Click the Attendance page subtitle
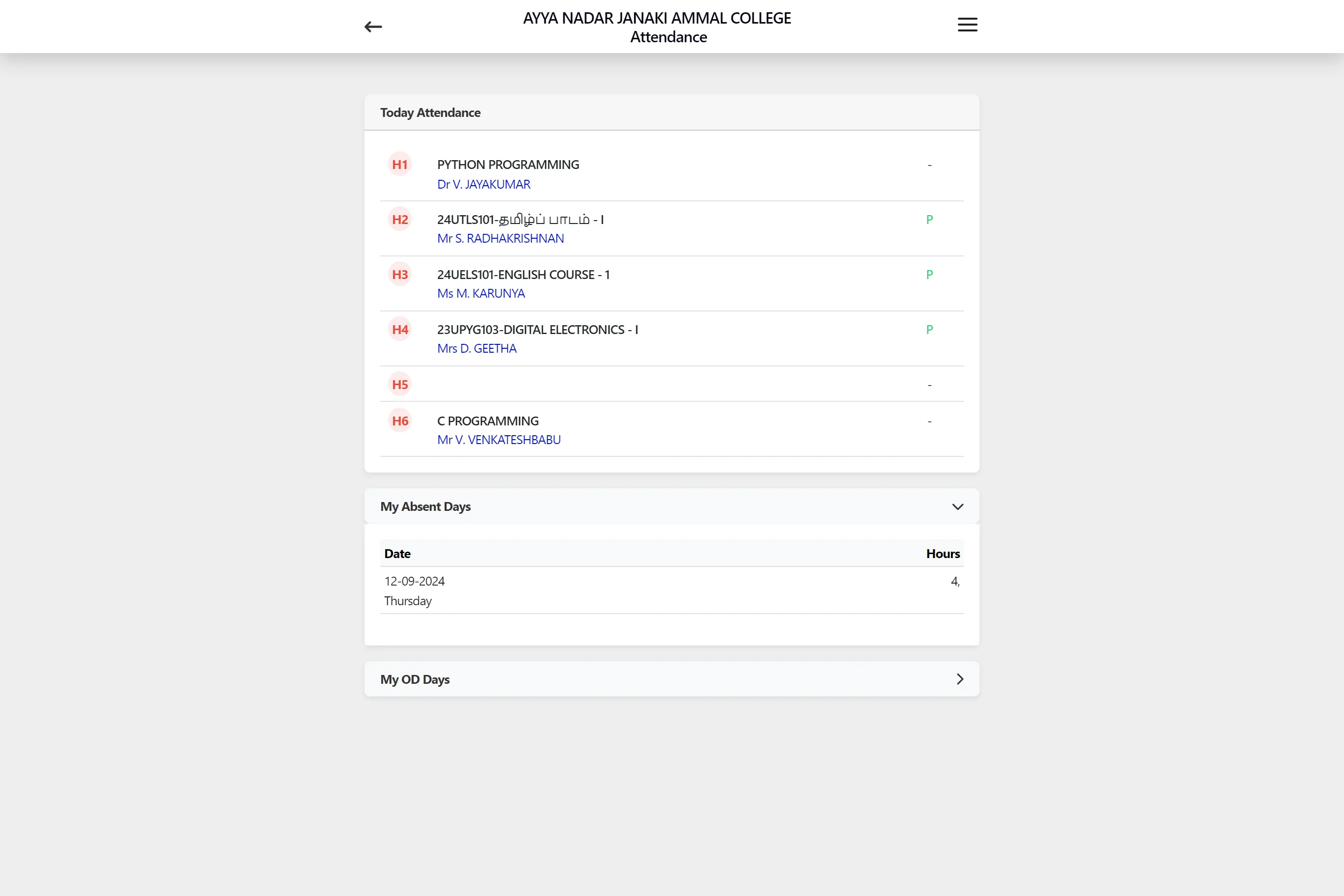 pyautogui.click(x=669, y=36)
